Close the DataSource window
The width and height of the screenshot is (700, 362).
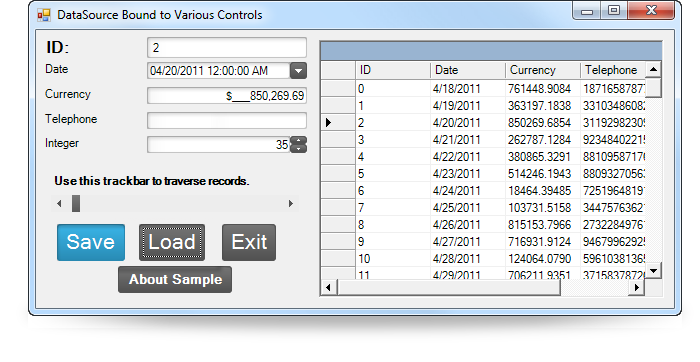pos(650,11)
